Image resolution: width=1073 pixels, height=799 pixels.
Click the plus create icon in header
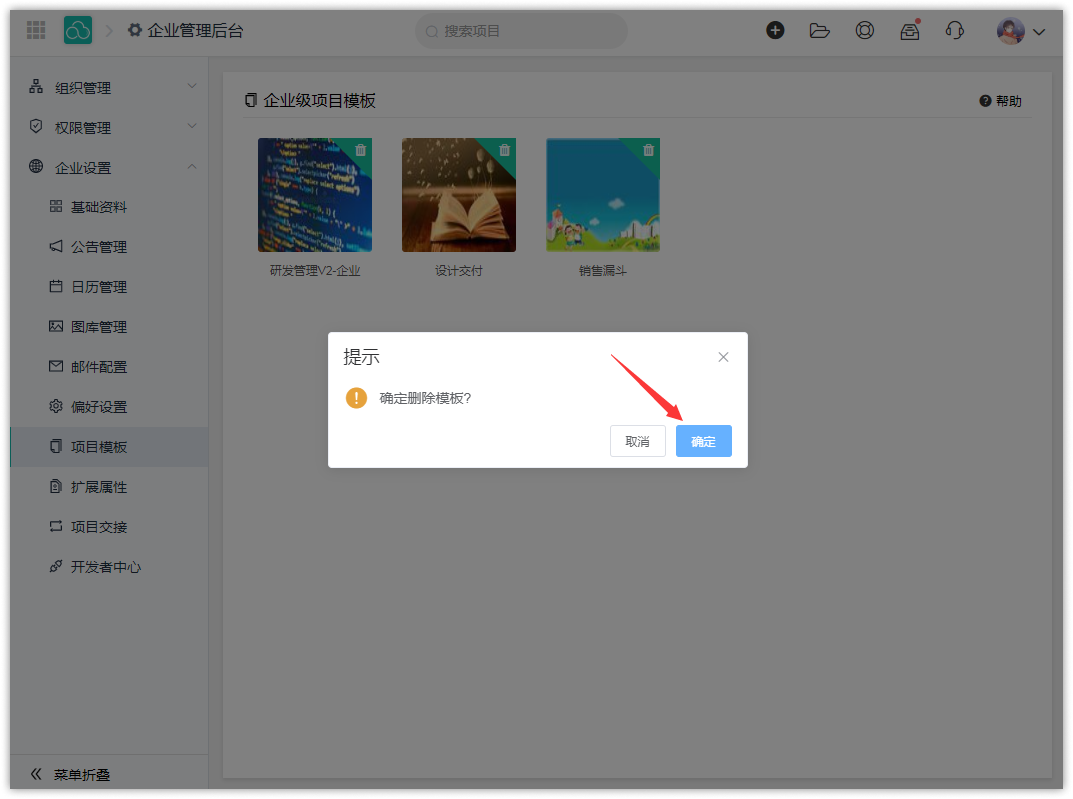[x=775, y=31]
